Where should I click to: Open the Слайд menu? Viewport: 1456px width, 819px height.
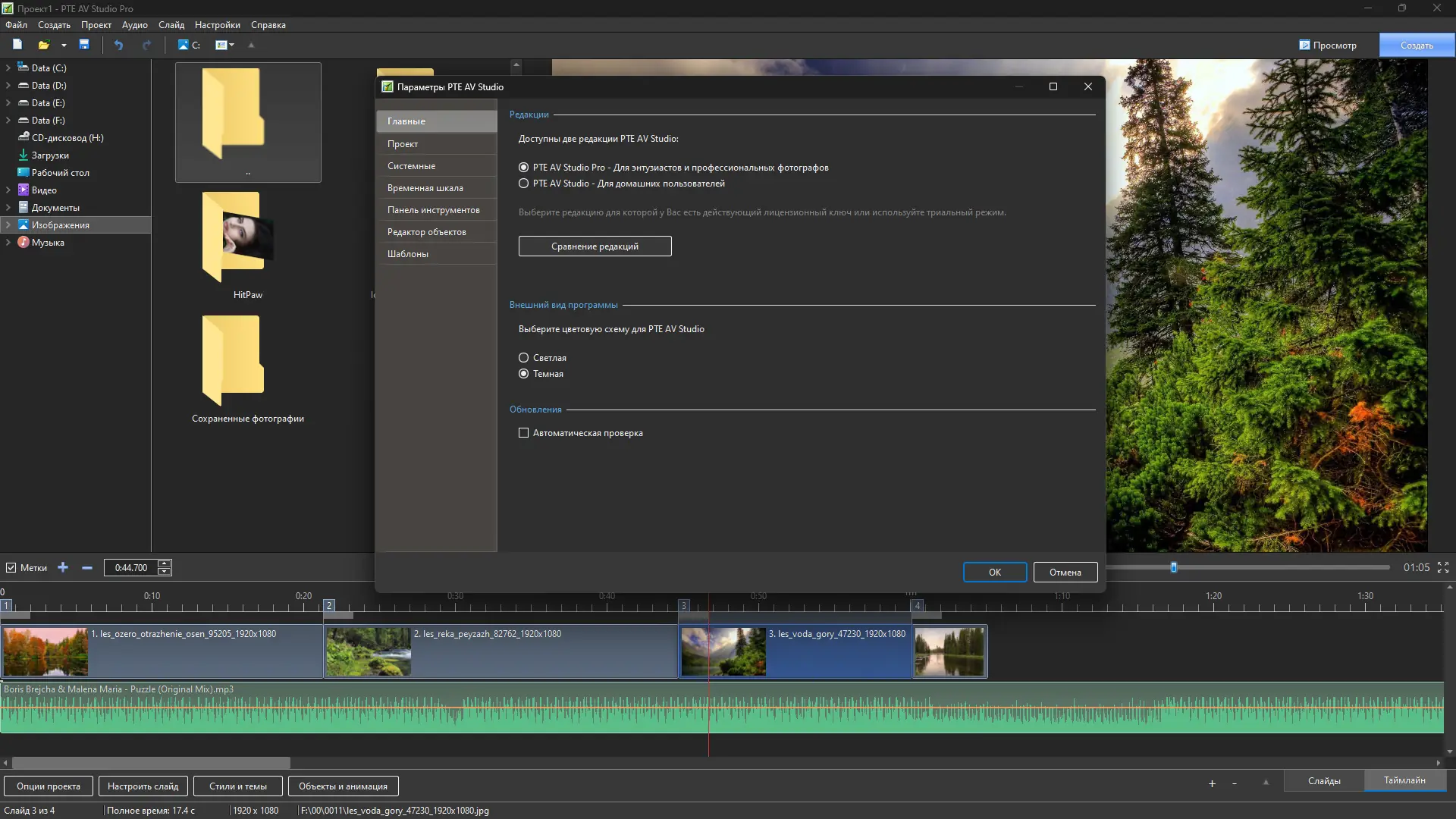coord(171,25)
